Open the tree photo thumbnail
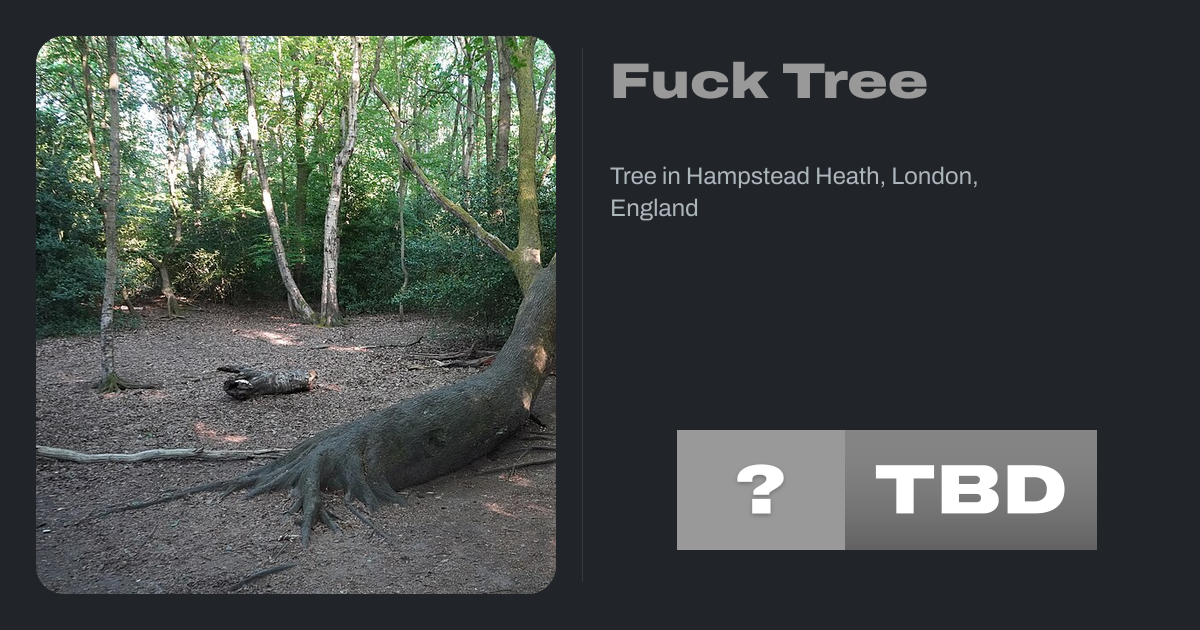1200x630 pixels. 296,315
